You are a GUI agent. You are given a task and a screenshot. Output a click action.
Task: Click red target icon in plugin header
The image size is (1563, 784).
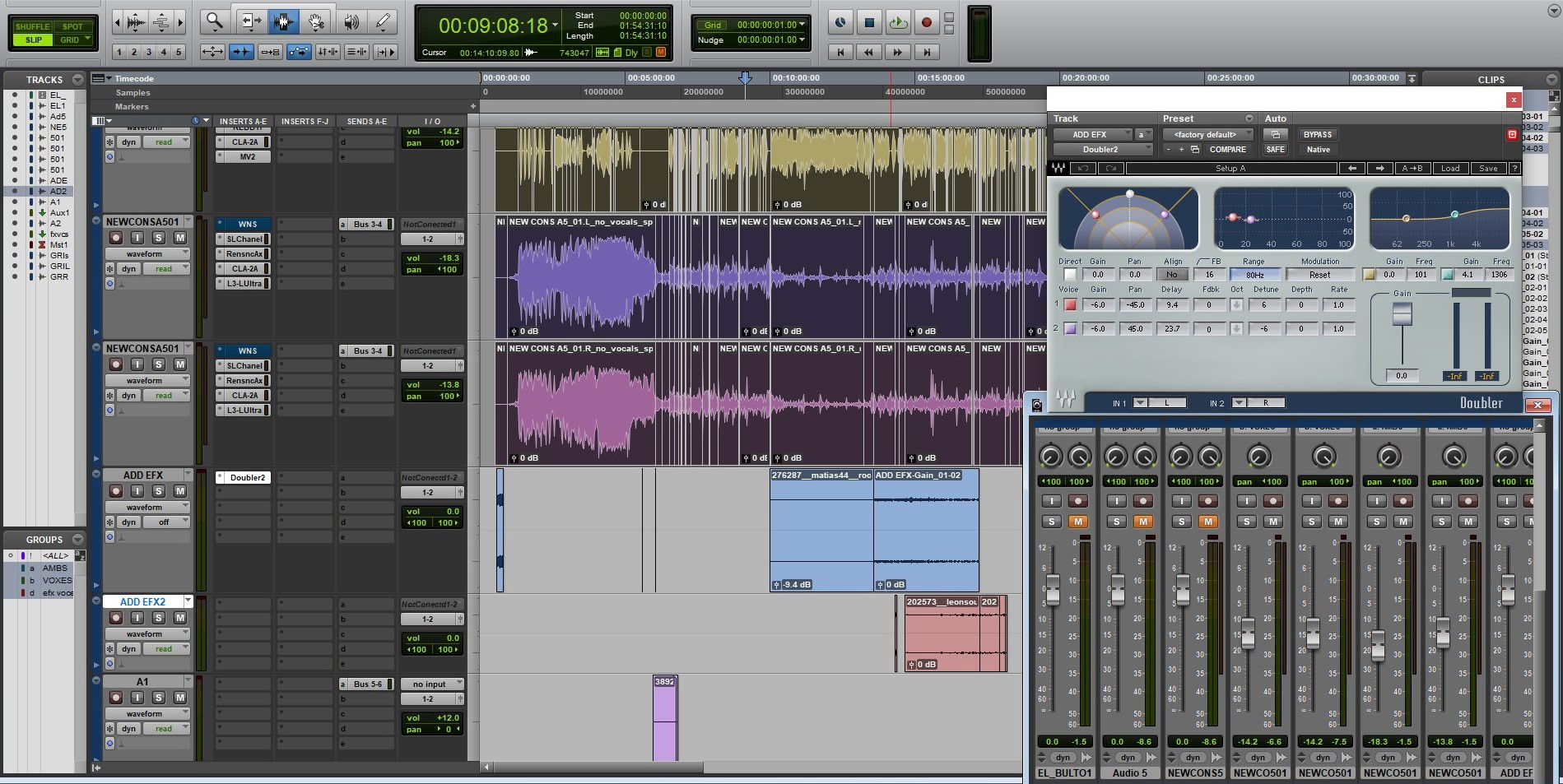[1512, 134]
